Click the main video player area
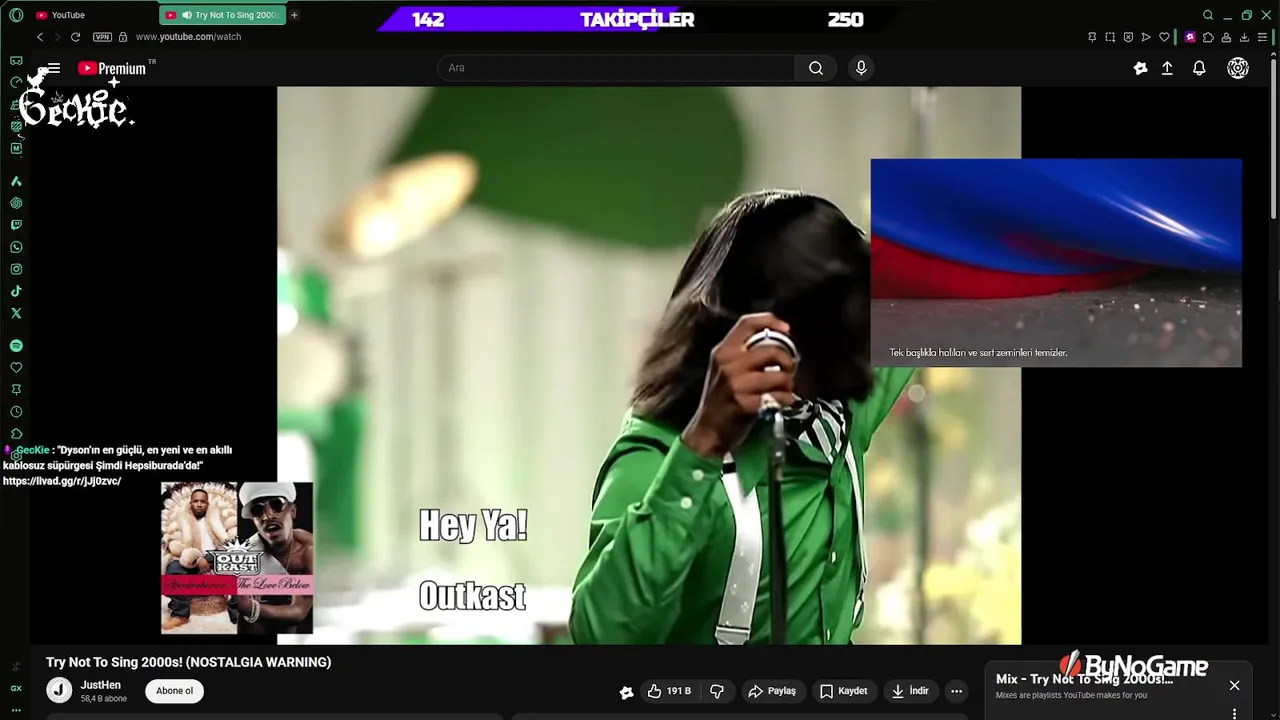The width and height of the screenshot is (1280, 720). tap(649, 365)
